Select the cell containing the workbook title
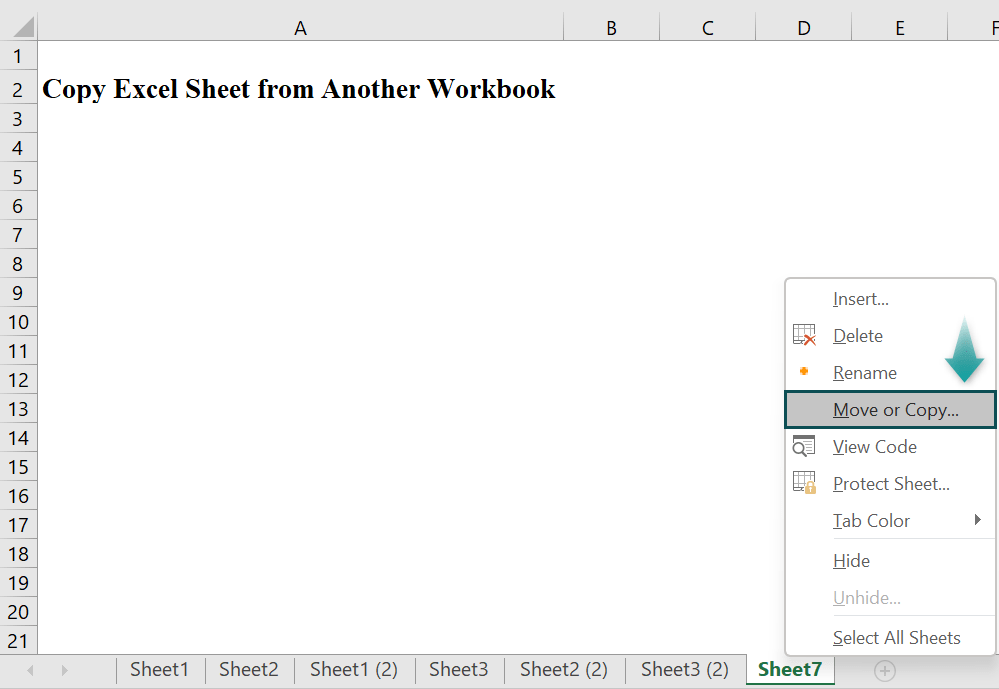The height and width of the screenshot is (689, 999). point(298,89)
